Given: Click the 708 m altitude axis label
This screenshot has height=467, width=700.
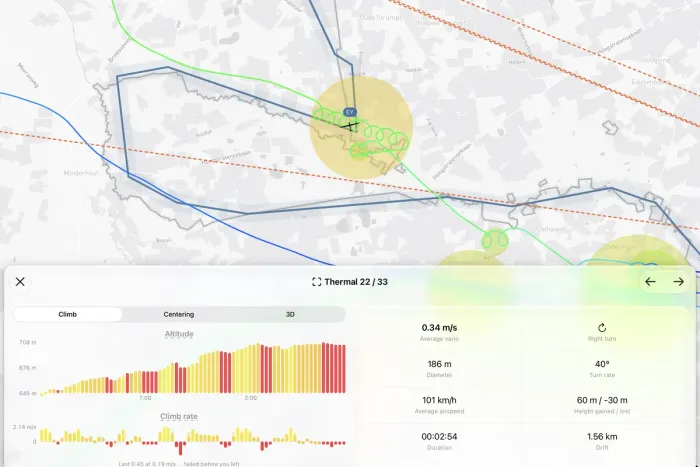Looking at the screenshot, I should (x=28, y=342).
